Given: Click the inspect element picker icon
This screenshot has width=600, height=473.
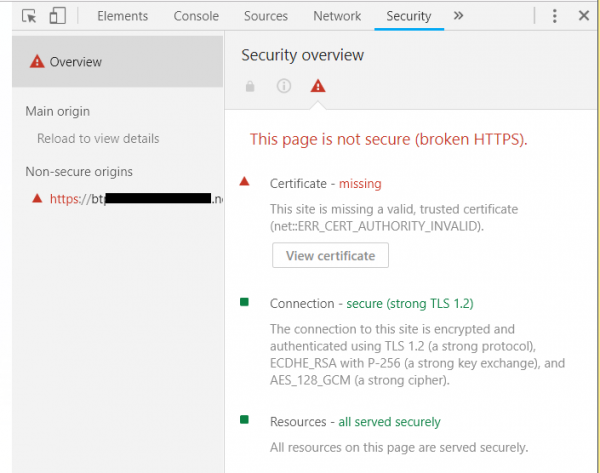Looking at the screenshot, I should [x=29, y=16].
